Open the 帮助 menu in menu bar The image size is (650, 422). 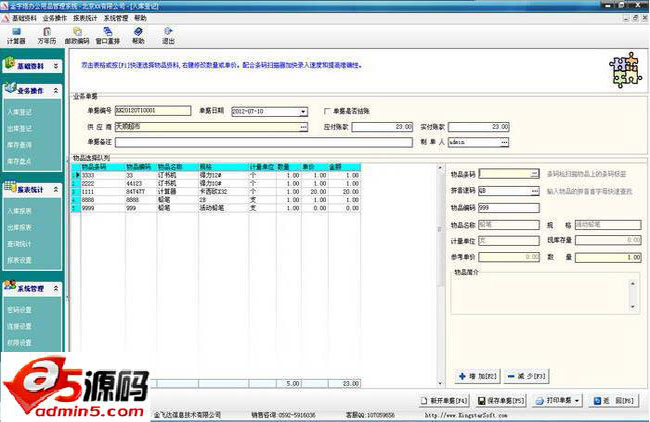coord(140,18)
